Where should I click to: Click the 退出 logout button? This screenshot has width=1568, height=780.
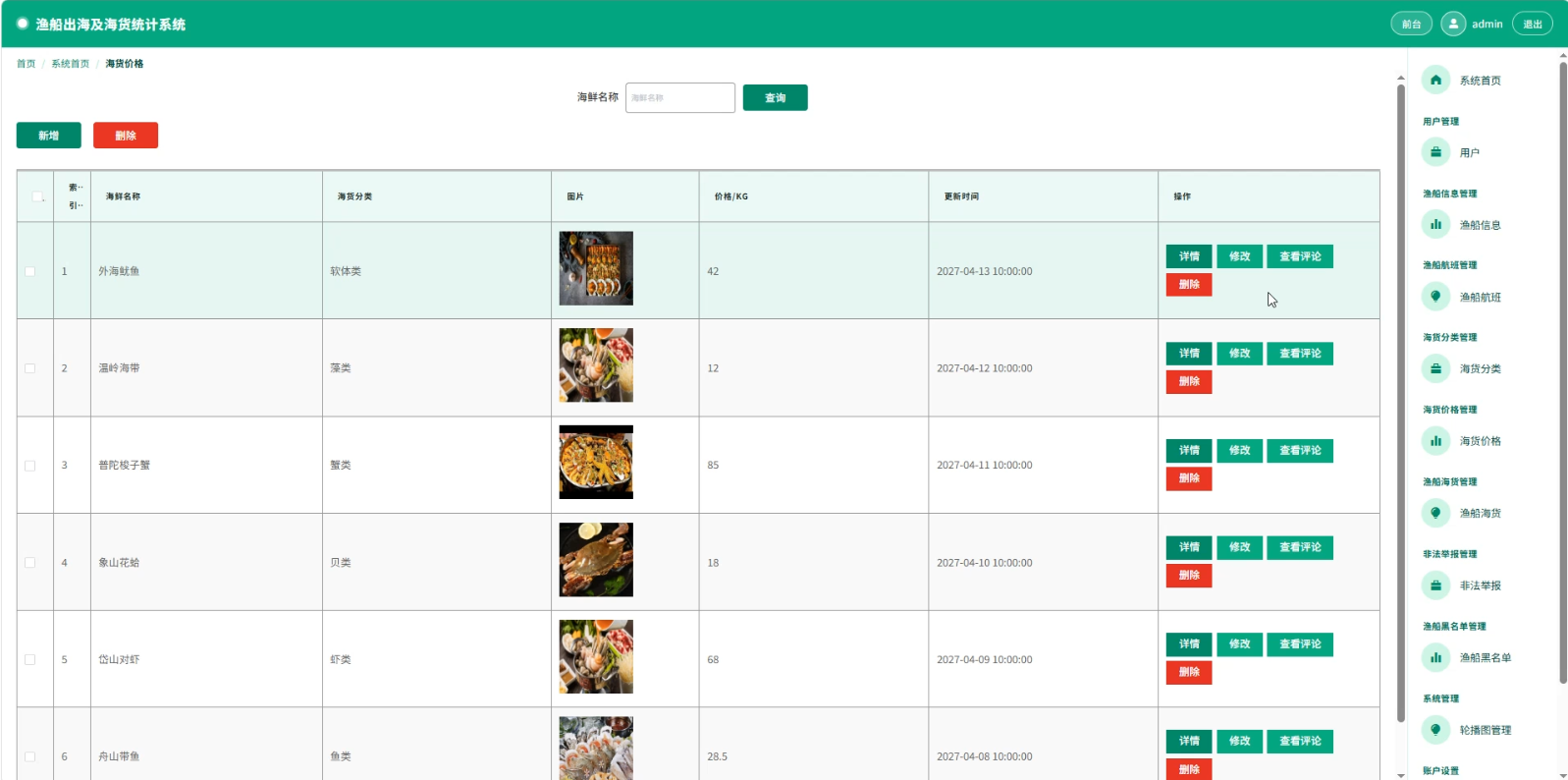pyautogui.click(x=1533, y=24)
